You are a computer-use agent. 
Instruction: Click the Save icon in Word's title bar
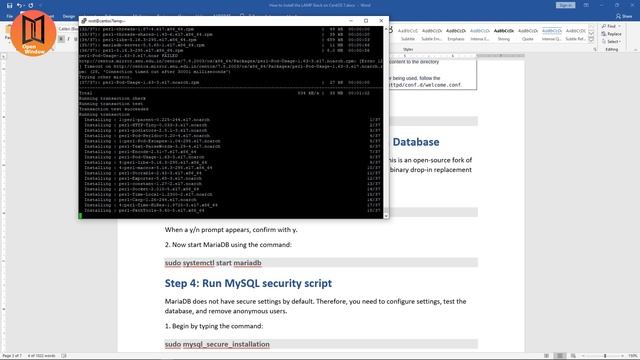(9, 5)
